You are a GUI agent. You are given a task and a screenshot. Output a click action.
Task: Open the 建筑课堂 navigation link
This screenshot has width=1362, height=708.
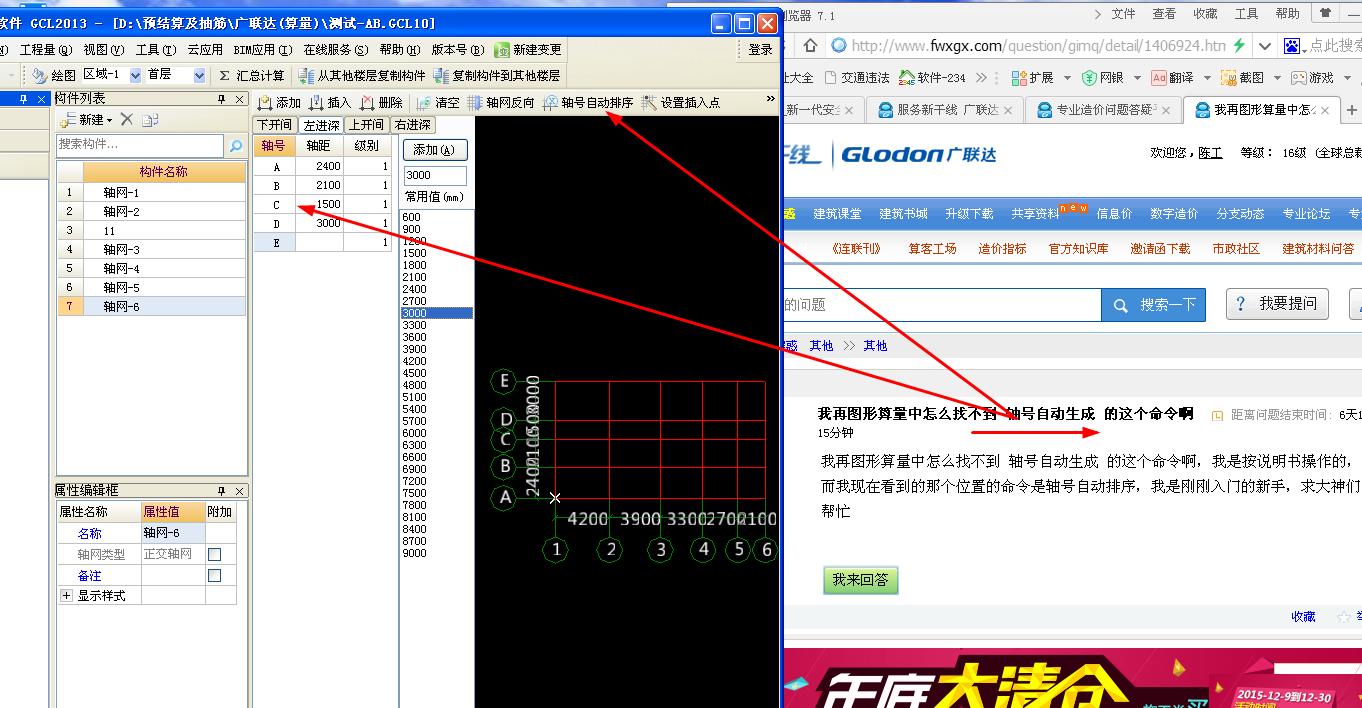837,214
